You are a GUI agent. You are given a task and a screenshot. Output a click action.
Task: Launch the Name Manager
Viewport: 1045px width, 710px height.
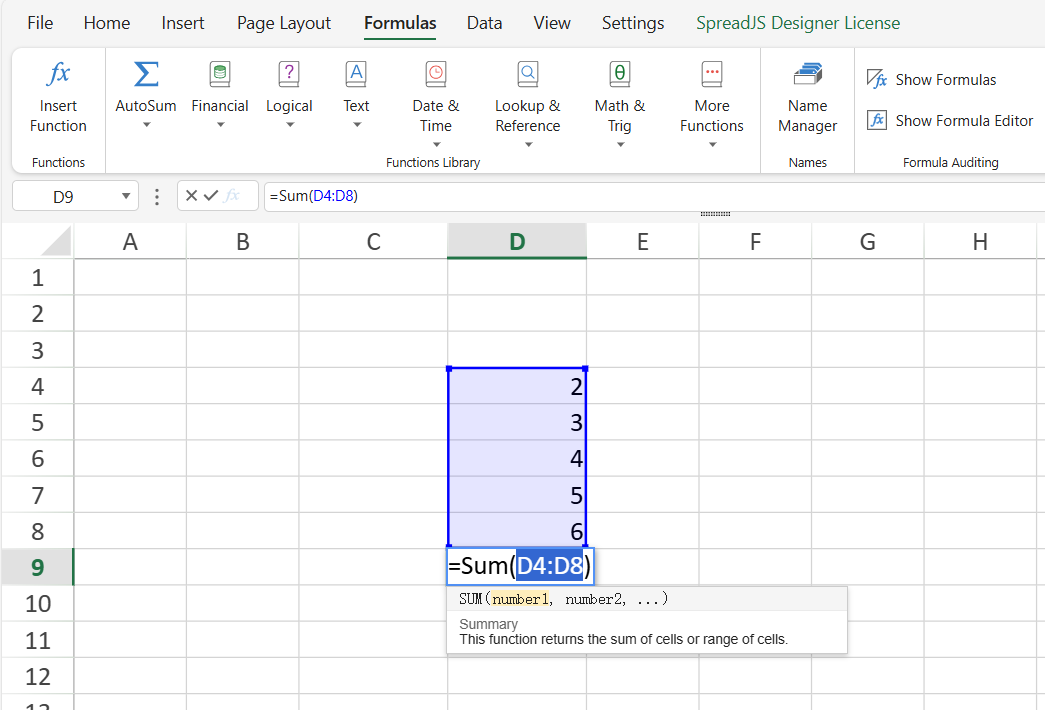(808, 97)
